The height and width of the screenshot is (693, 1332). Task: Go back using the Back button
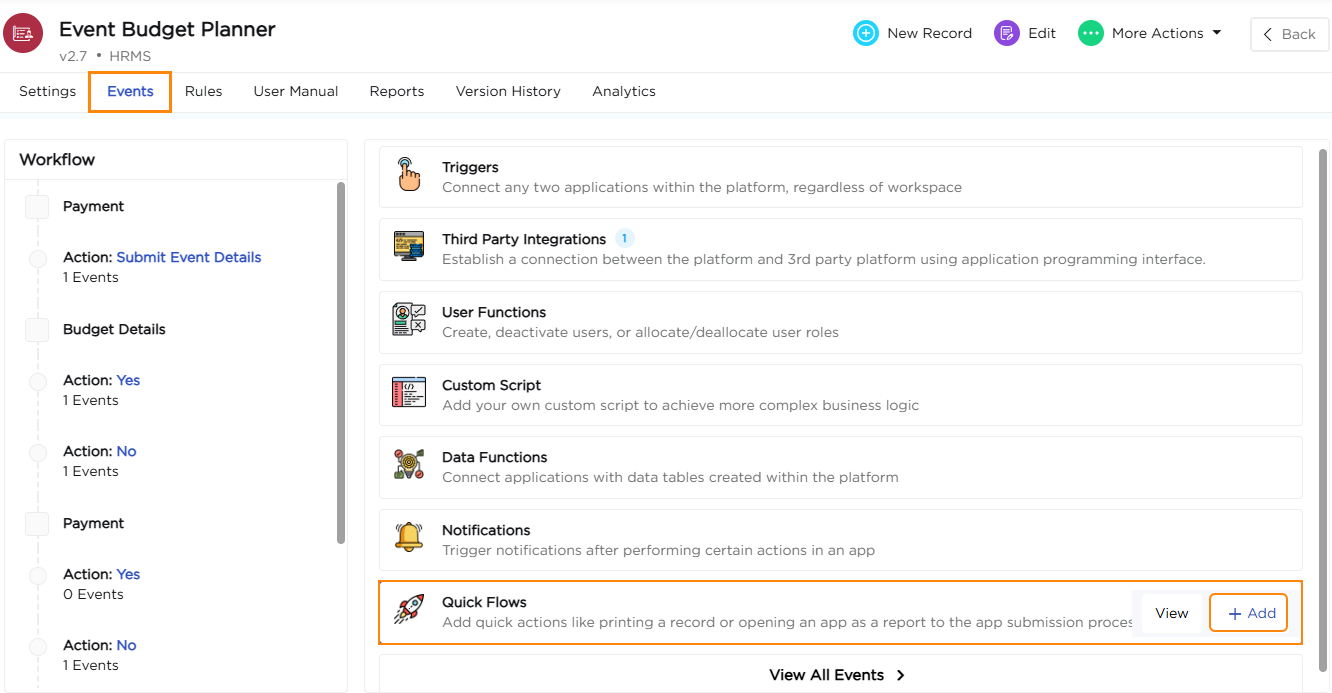pyautogui.click(x=1288, y=34)
